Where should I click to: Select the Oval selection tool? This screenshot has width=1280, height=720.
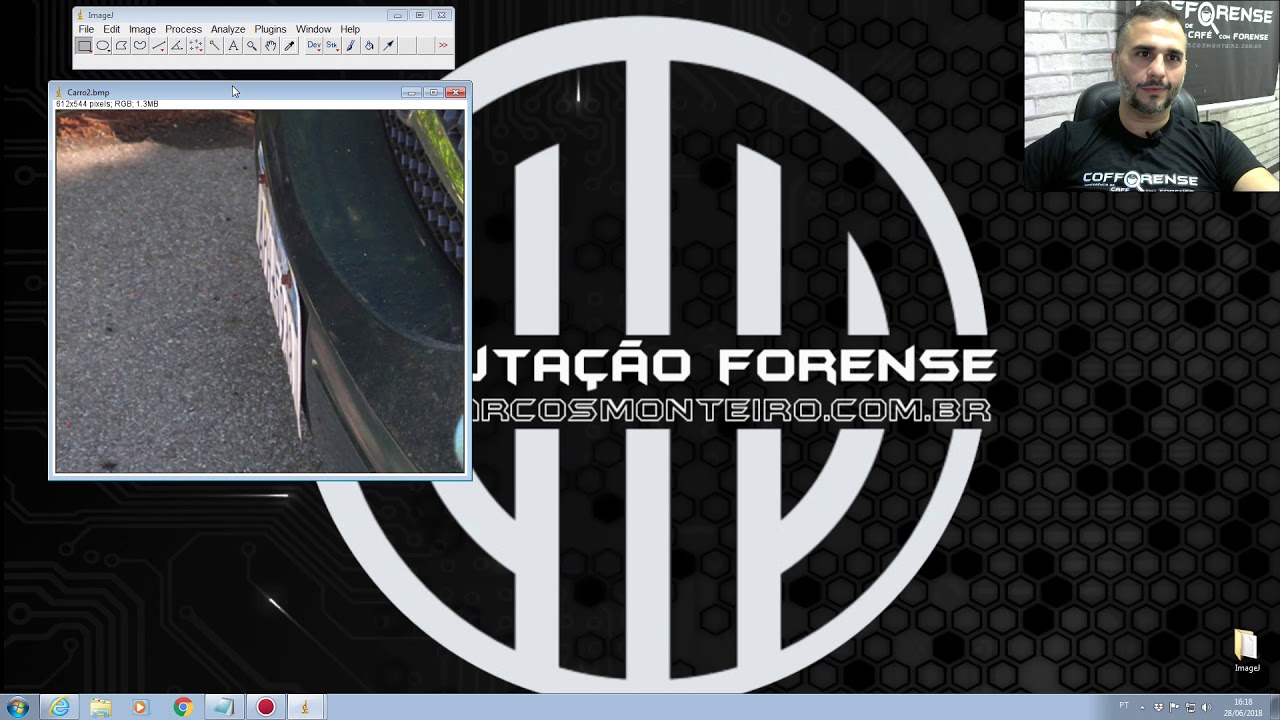click(103, 46)
